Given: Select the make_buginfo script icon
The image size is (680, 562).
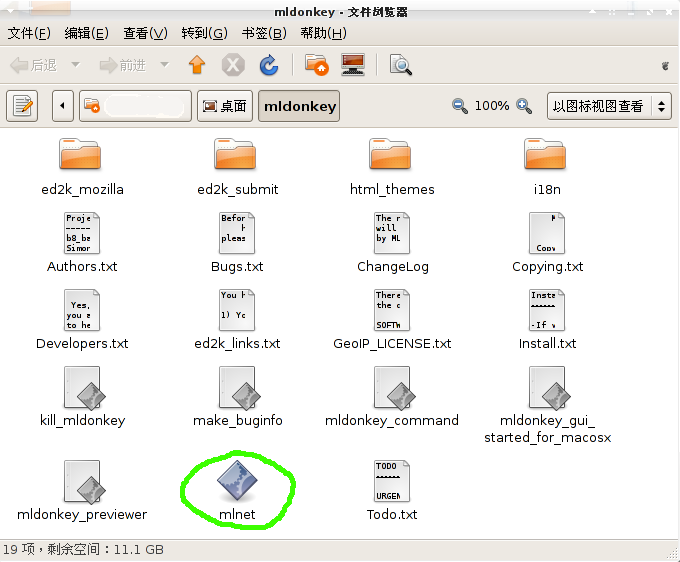Looking at the screenshot, I should [x=239, y=388].
